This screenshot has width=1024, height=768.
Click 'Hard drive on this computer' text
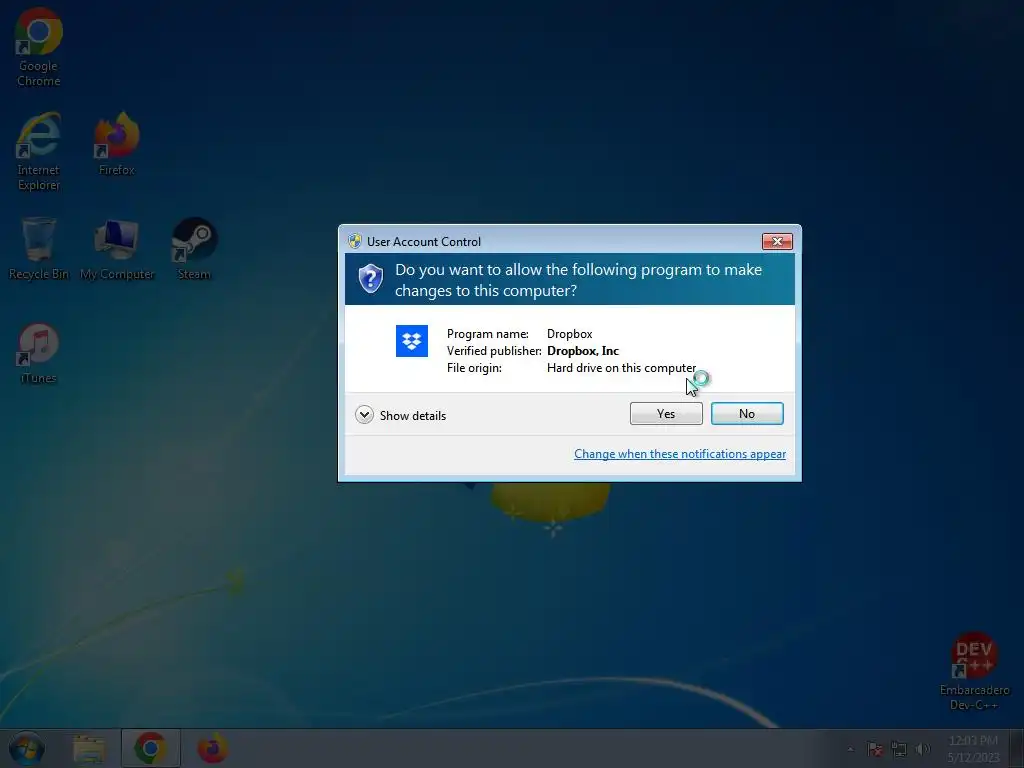[x=621, y=368]
